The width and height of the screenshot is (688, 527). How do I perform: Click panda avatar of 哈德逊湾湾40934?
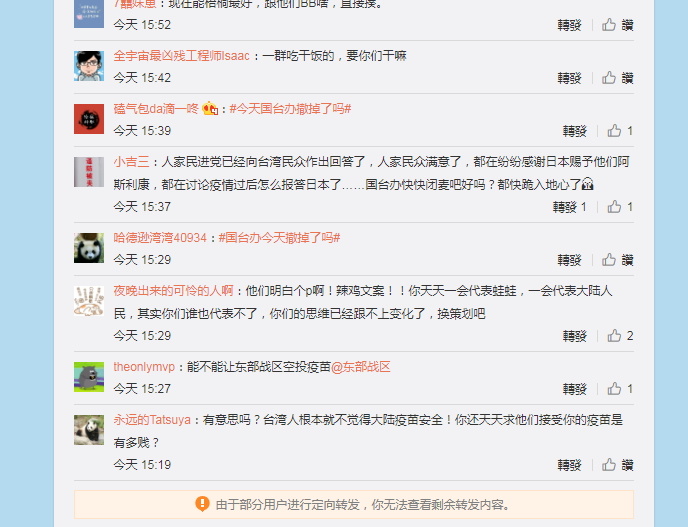coord(89,248)
